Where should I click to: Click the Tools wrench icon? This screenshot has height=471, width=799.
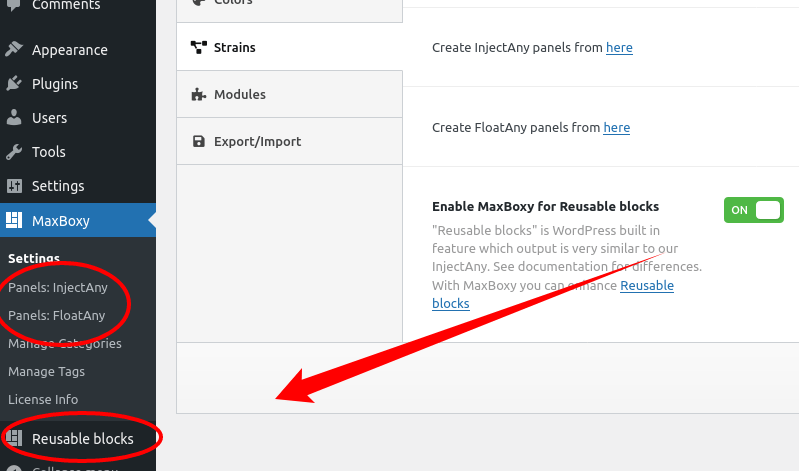tap(14, 151)
